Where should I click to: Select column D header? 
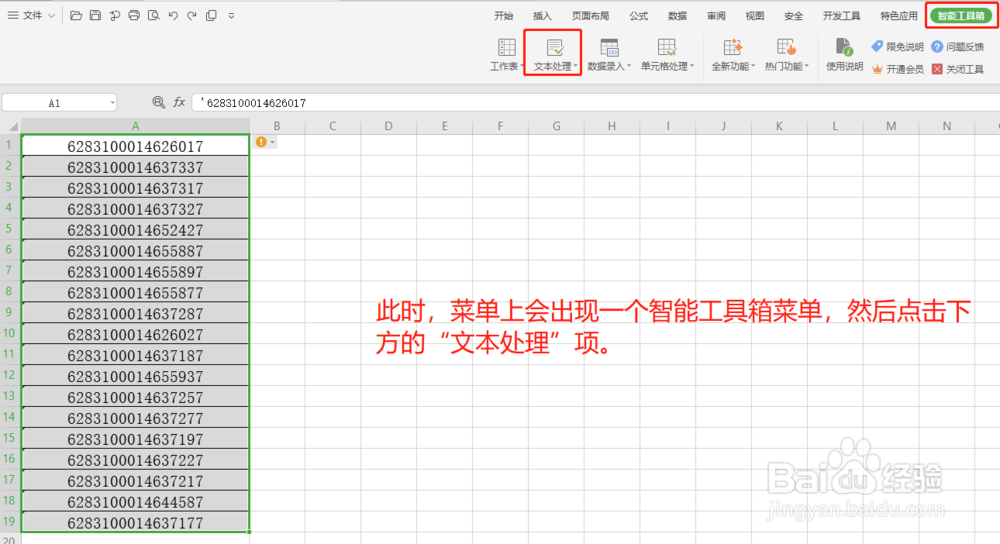[x=388, y=126]
